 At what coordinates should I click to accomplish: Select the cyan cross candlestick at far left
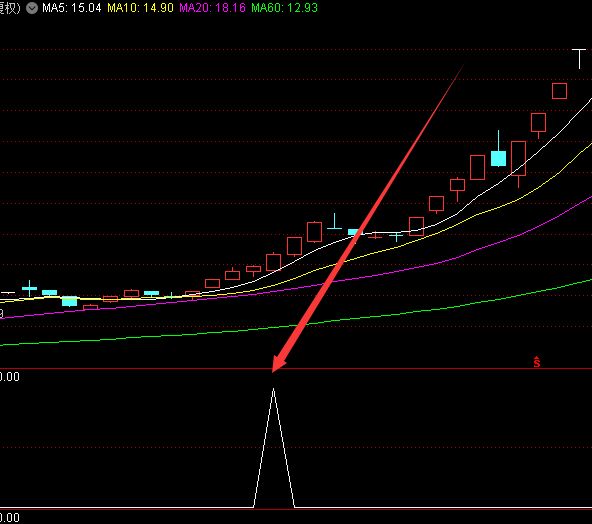pyautogui.click(x=29, y=288)
